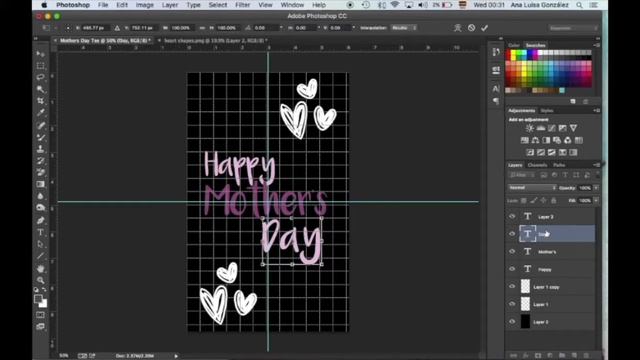
Task: Toggle lock all for layer
Action: 553,200
